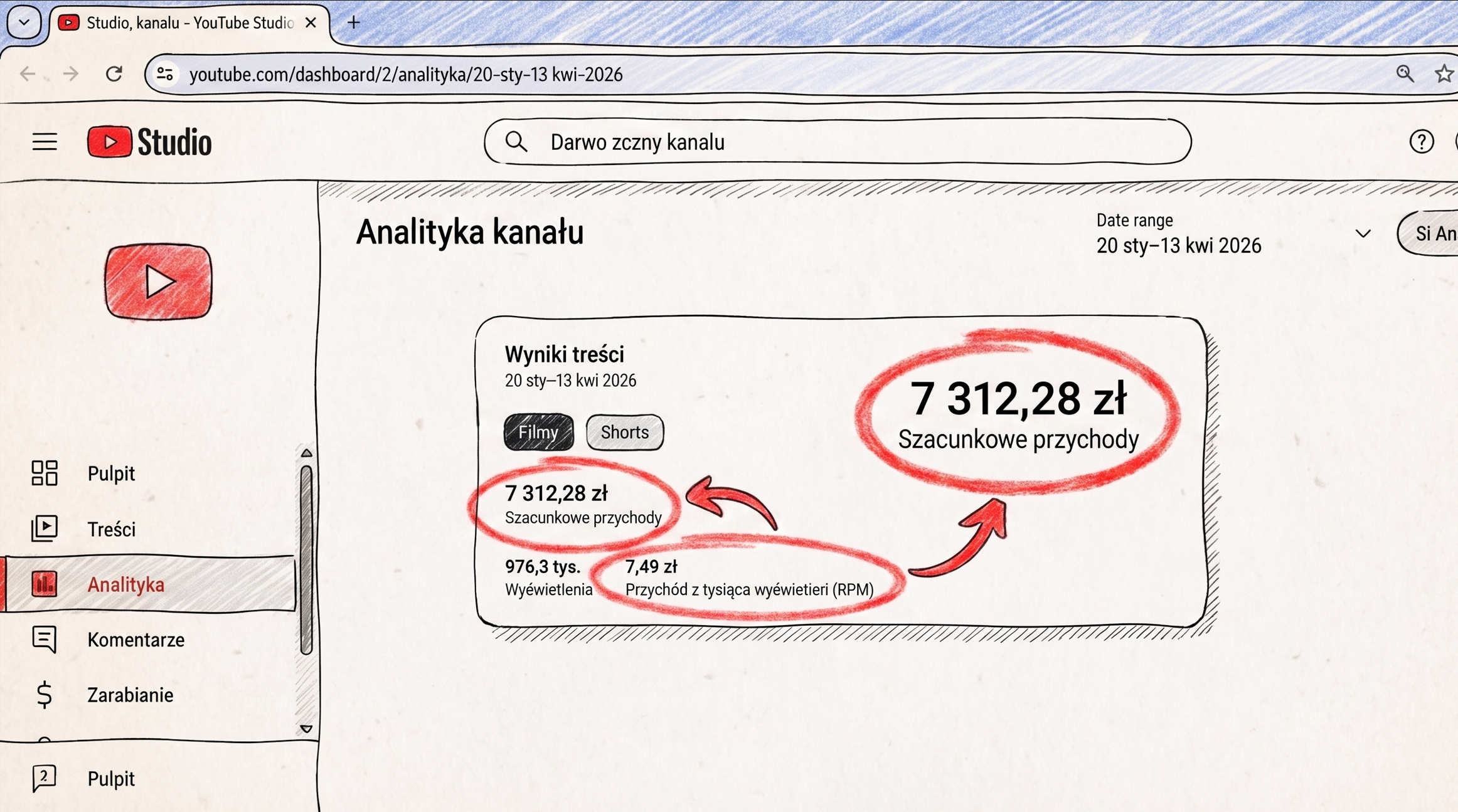Open a new browser tab
Screen dimensions: 1458x812
click(354, 23)
